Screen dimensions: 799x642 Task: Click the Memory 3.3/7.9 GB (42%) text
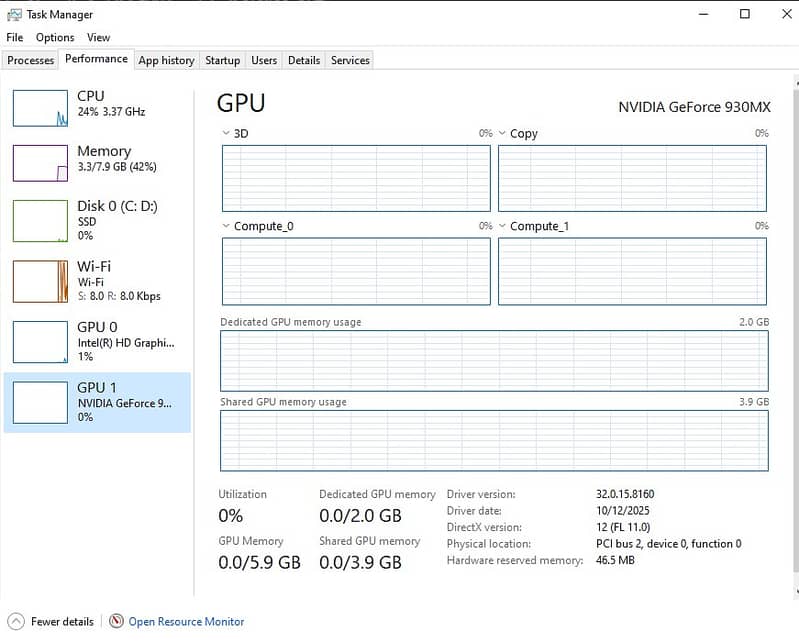[117, 167]
